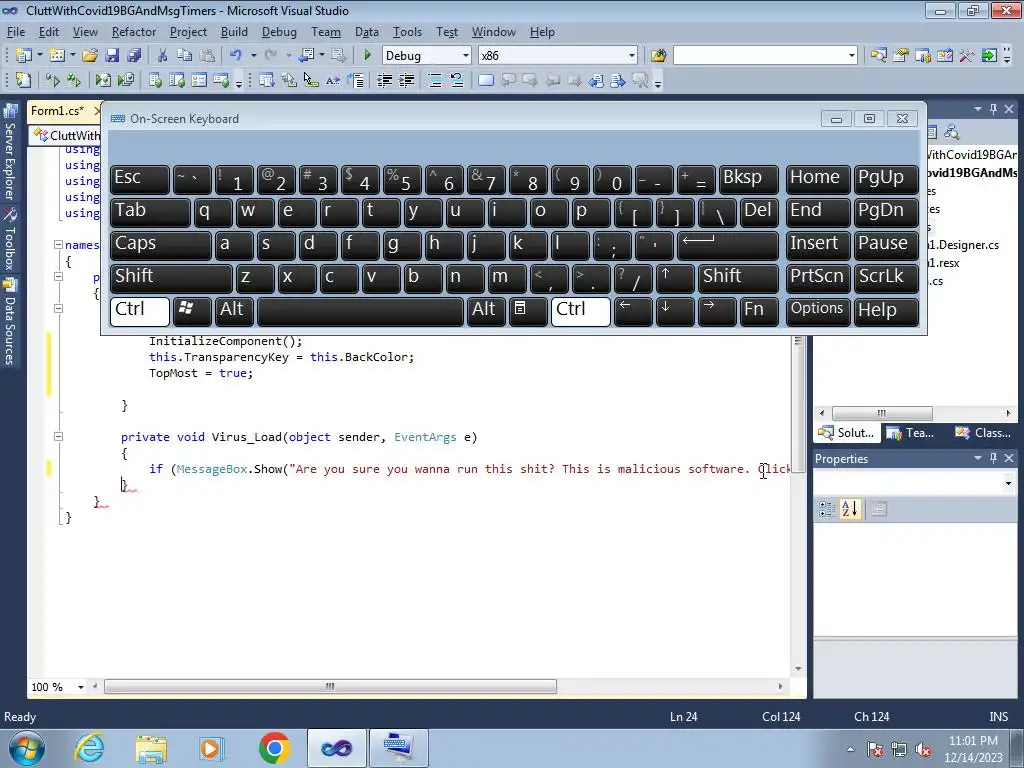Click the Find in Files icon
The width and height of the screenshot is (1024, 768).
[x=658, y=56]
